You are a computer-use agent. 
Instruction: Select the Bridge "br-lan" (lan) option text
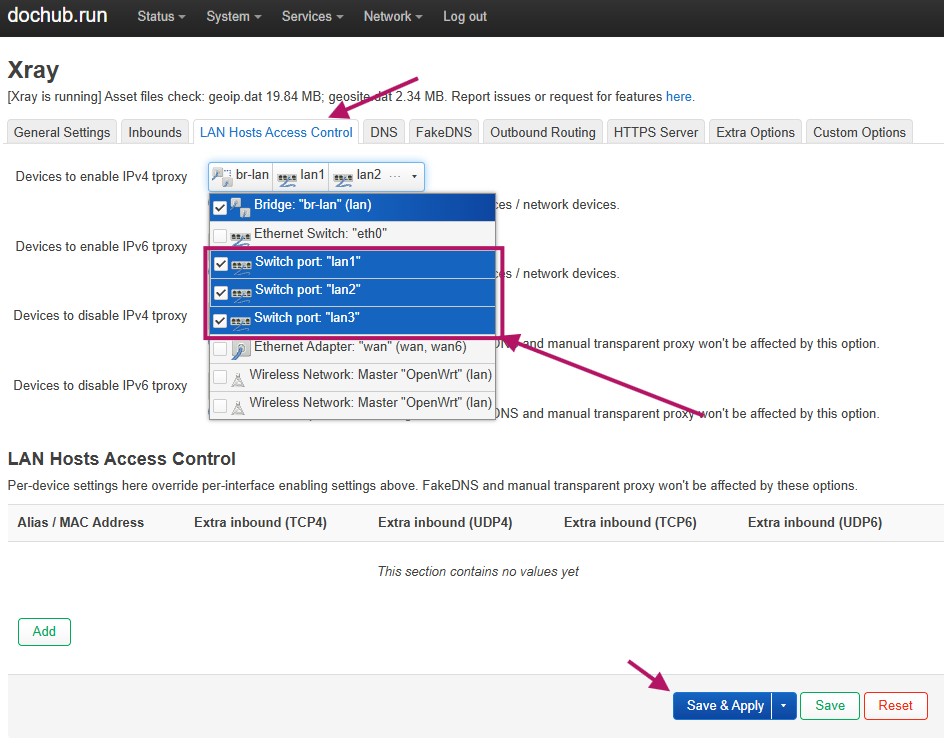(x=312, y=205)
